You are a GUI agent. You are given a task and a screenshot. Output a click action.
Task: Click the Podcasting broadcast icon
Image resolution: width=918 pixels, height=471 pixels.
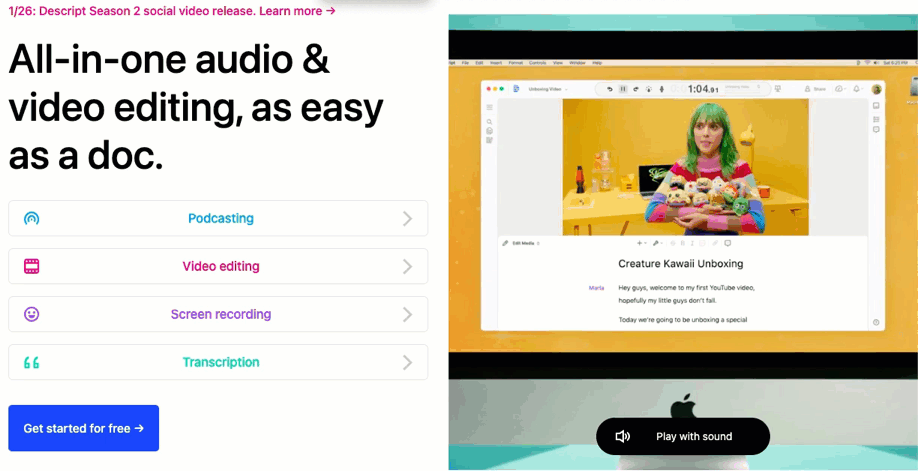[x=32, y=219]
